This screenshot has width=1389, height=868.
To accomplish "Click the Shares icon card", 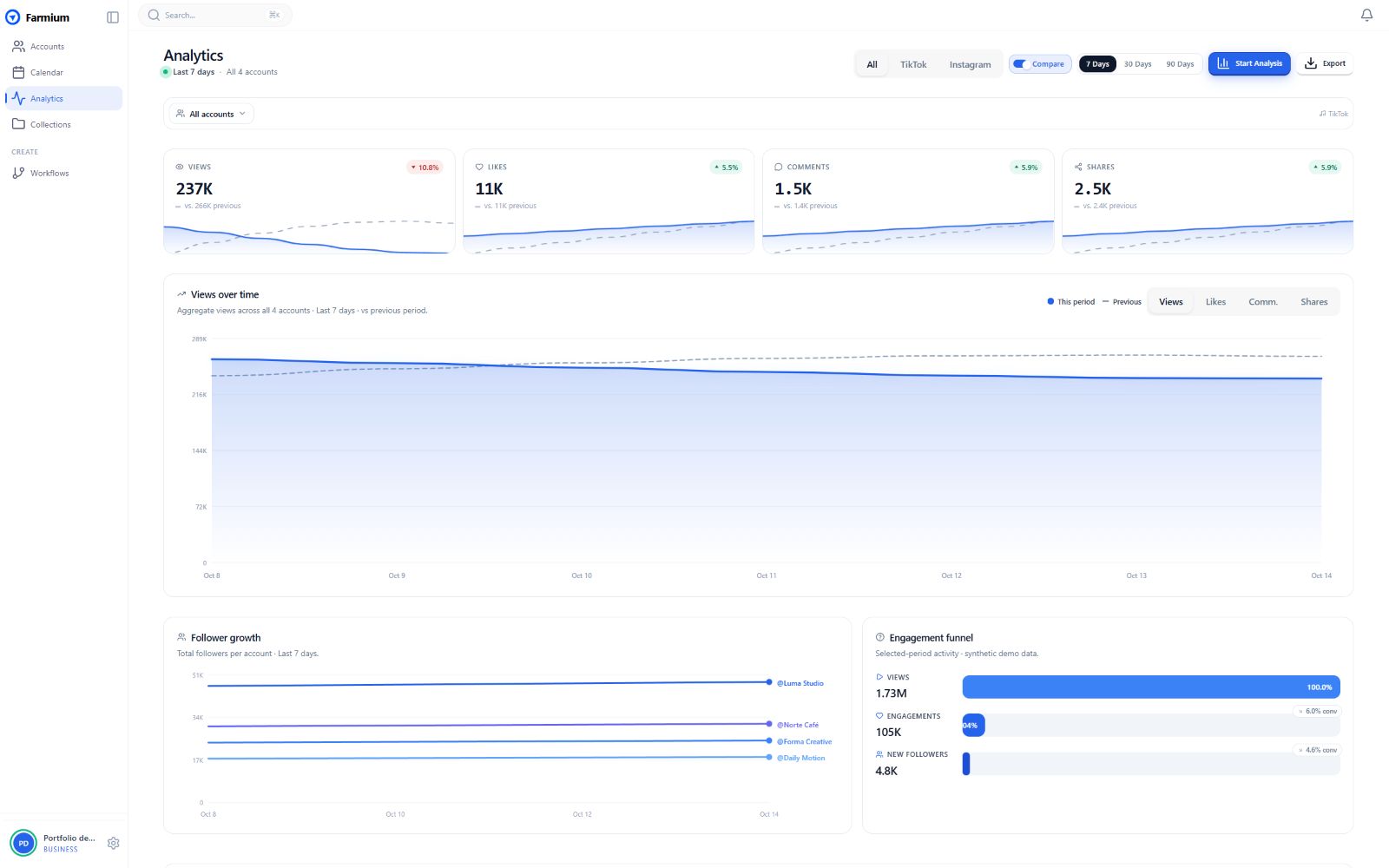I will pyautogui.click(x=1078, y=167).
